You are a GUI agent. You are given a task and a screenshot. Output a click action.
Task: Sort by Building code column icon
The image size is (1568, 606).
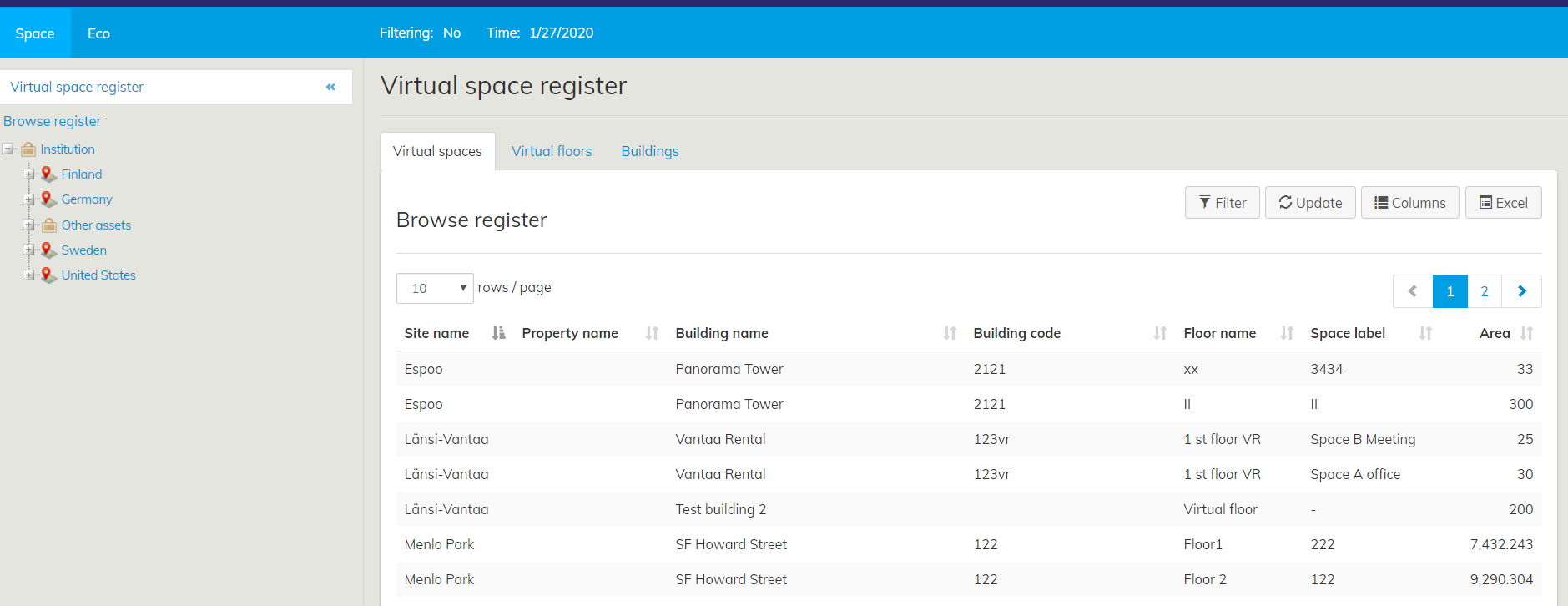click(x=1160, y=333)
